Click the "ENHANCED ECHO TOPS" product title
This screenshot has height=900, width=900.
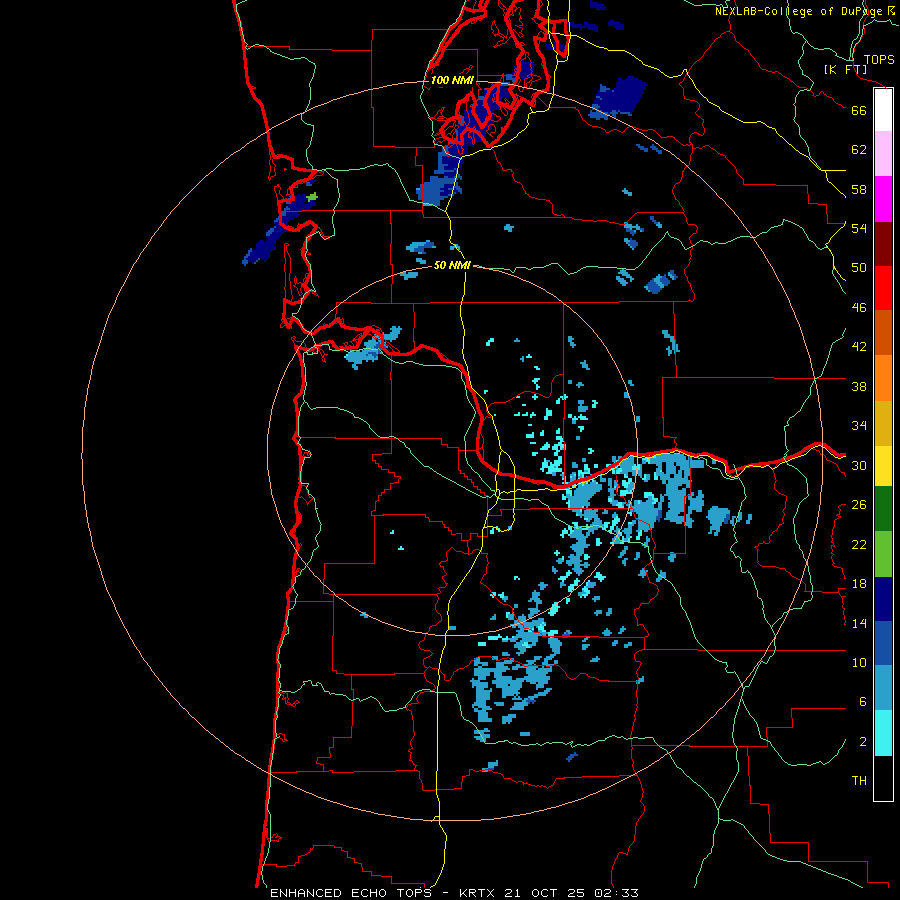(351, 893)
